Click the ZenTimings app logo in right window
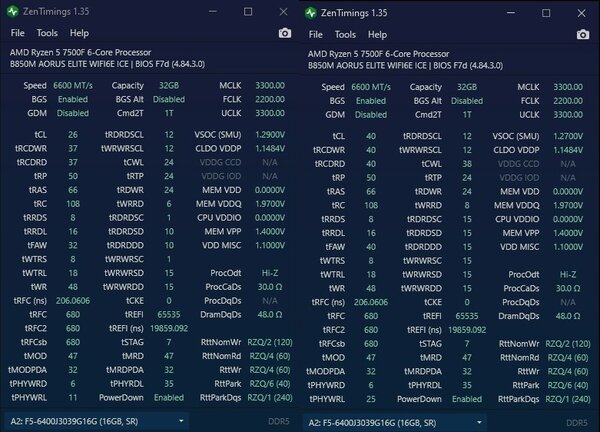600x432 pixels. (311, 13)
